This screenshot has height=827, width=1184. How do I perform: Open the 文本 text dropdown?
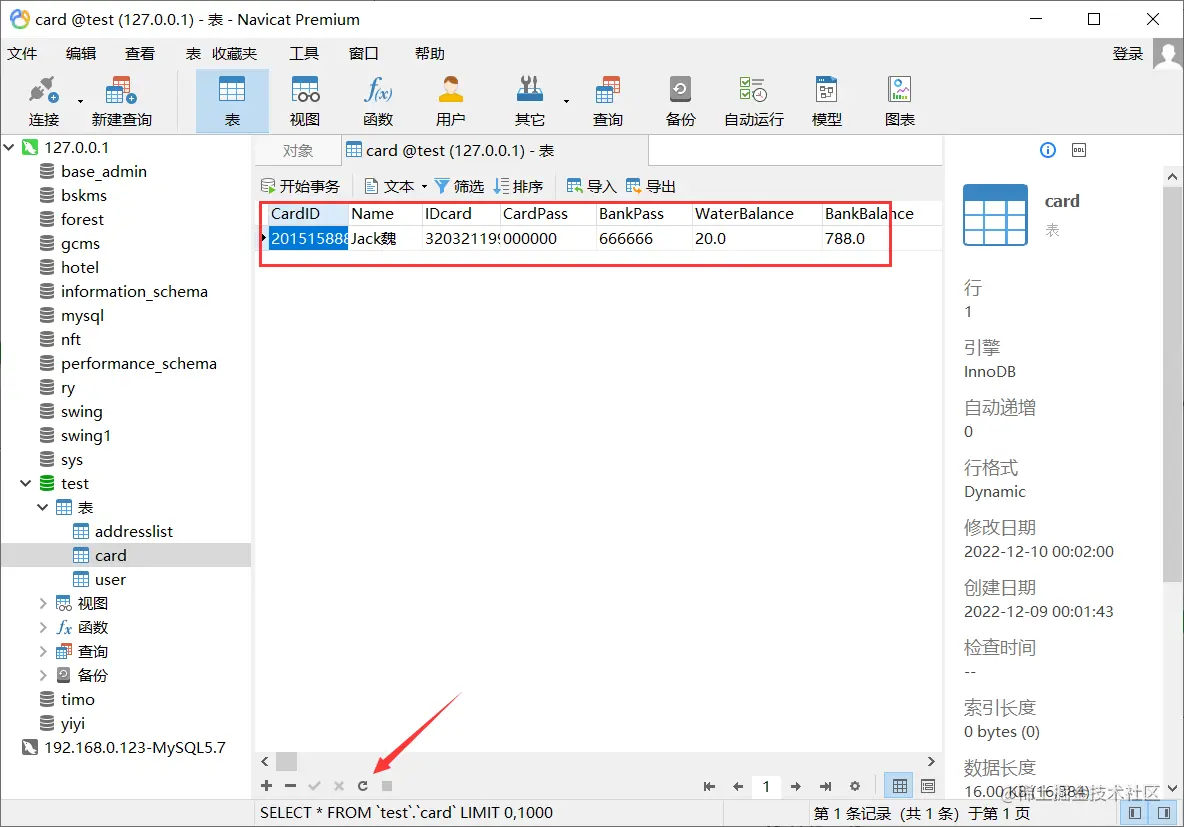(x=424, y=187)
